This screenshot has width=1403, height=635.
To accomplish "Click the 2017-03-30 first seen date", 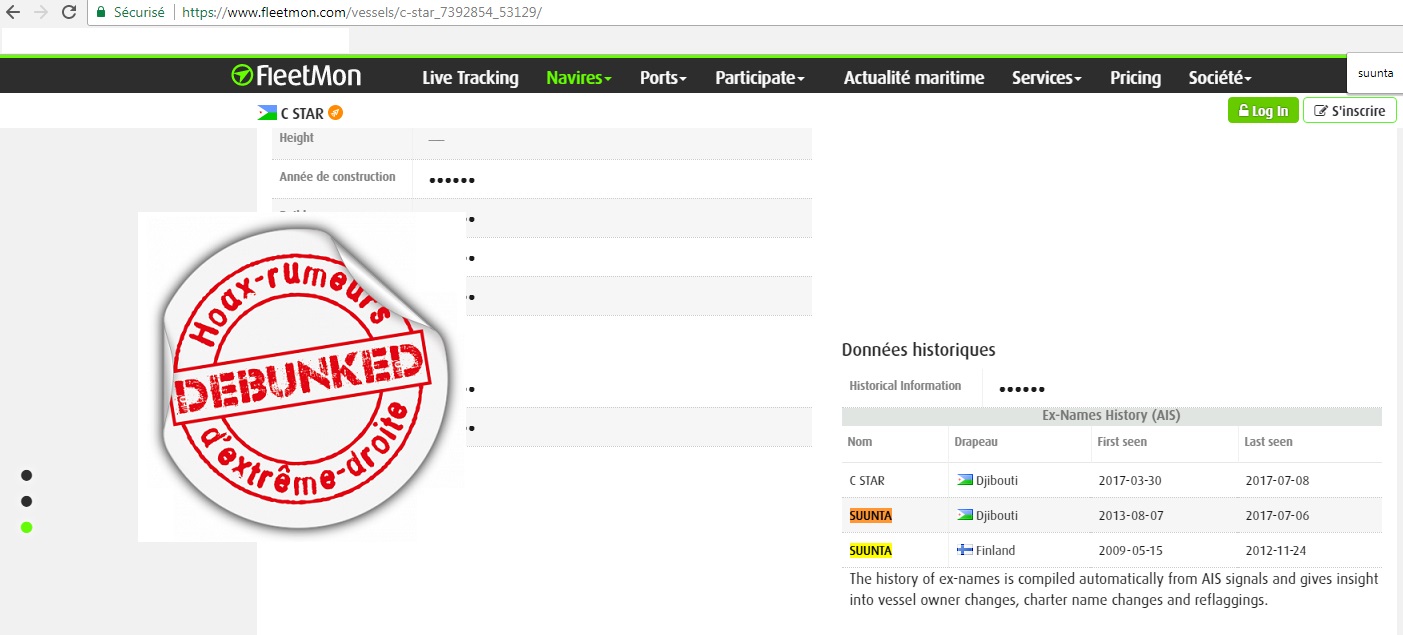I will click(1129, 480).
